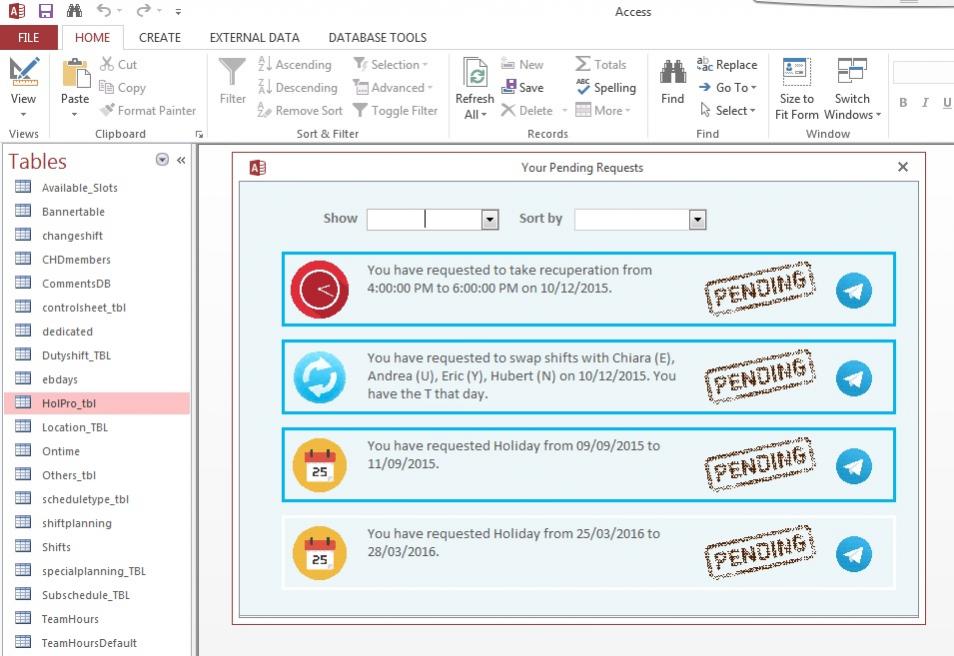Open the TeamHours table

[x=70, y=619]
